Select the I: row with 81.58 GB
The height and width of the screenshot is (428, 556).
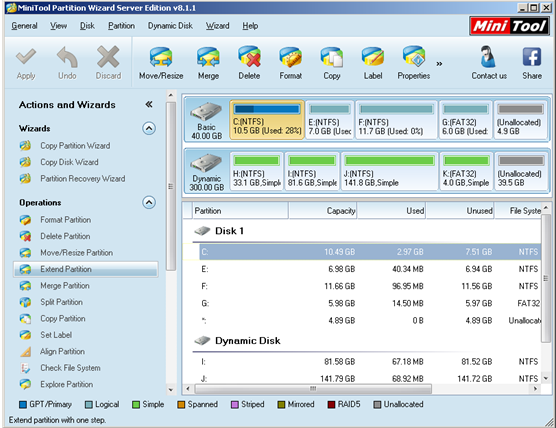pos(370,361)
